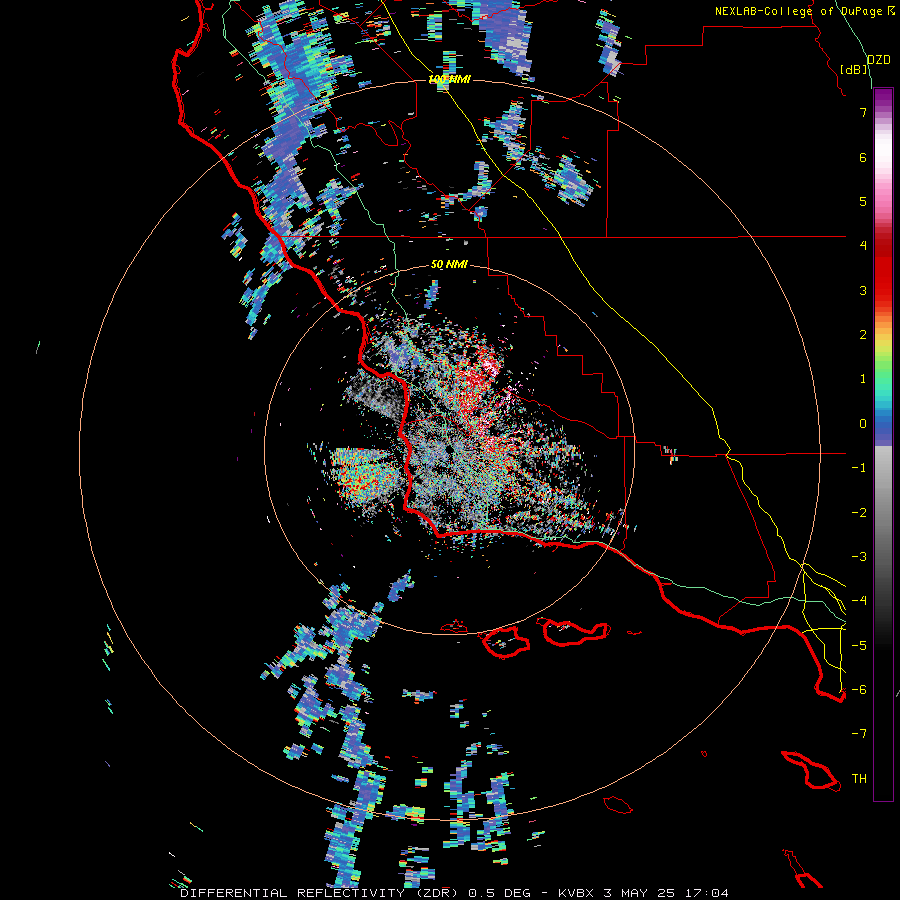Screen dimensions: 900x900
Task: Click the 6 value on color scale
Action: pos(863,157)
